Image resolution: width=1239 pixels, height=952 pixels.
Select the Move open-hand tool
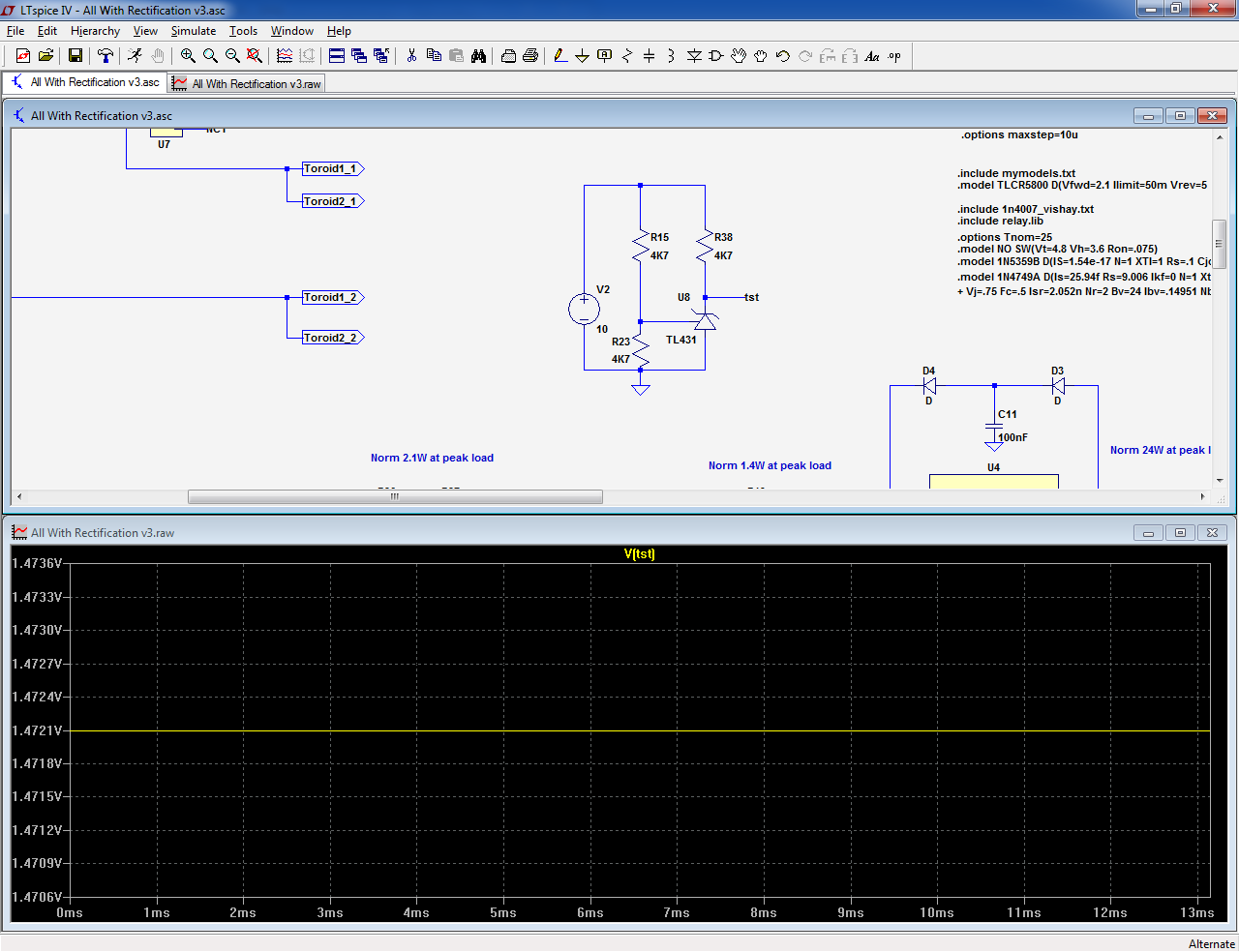click(739, 56)
